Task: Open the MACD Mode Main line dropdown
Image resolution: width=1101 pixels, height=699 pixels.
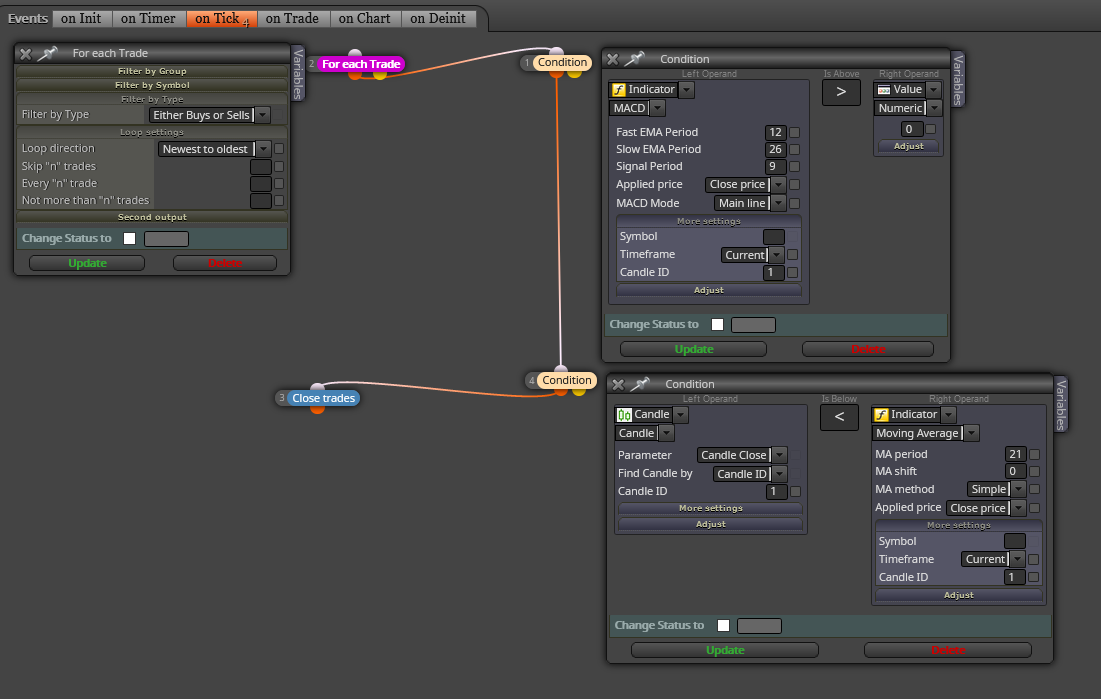Action: point(750,204)
